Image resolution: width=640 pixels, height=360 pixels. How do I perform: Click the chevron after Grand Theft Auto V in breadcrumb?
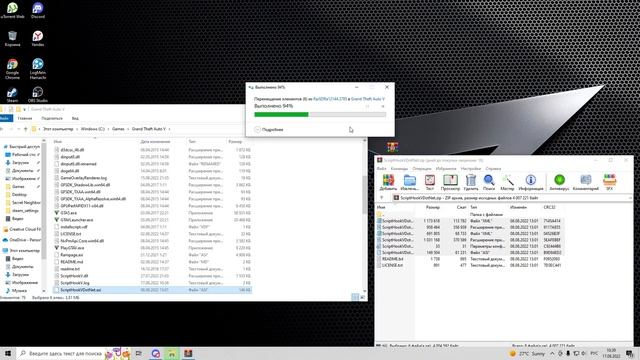point(169,129)
